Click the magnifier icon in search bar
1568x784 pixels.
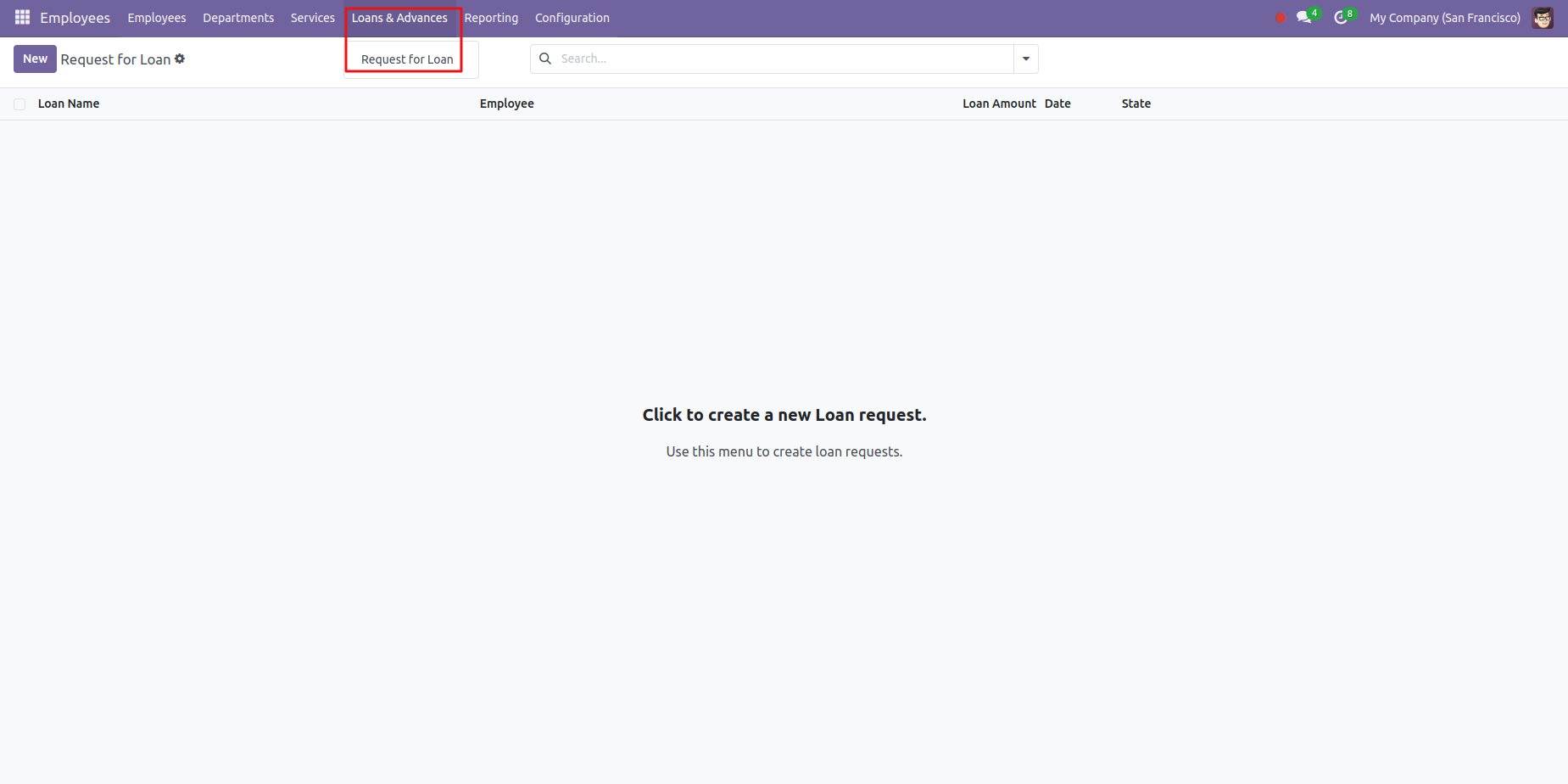point(545,59)
